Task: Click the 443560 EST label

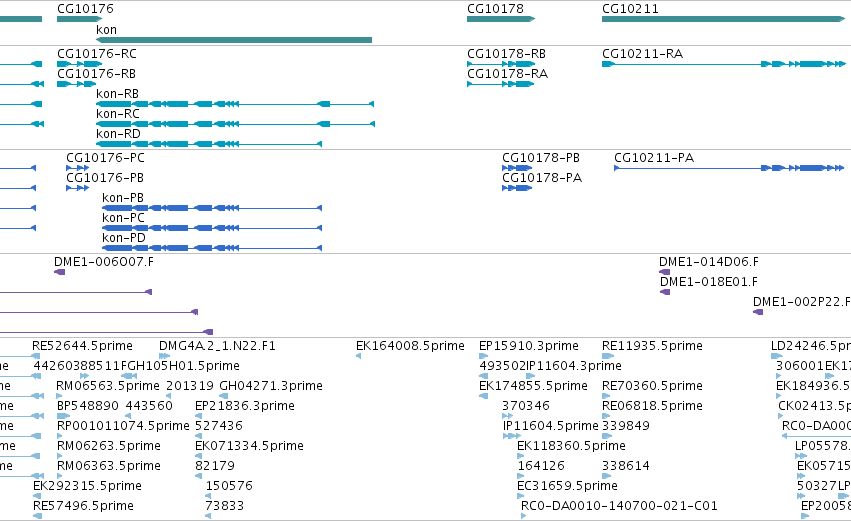Action: (x=149, y=406)
